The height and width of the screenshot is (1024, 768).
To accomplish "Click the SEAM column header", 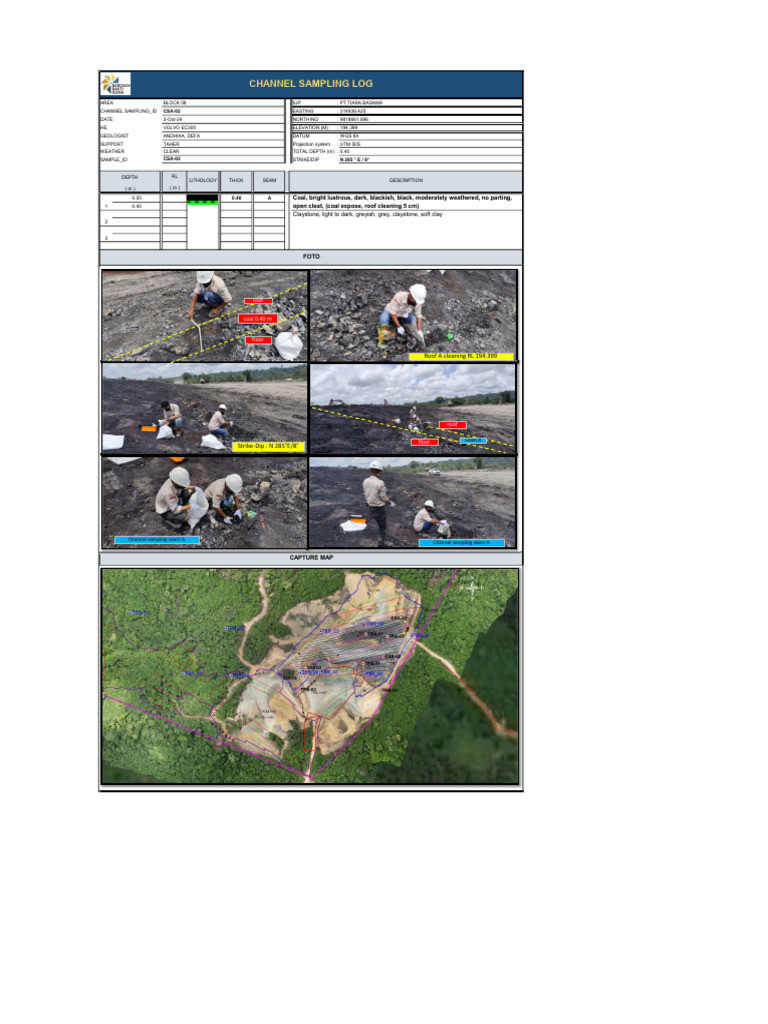I will pyautogui.click(x=269, y=180).
